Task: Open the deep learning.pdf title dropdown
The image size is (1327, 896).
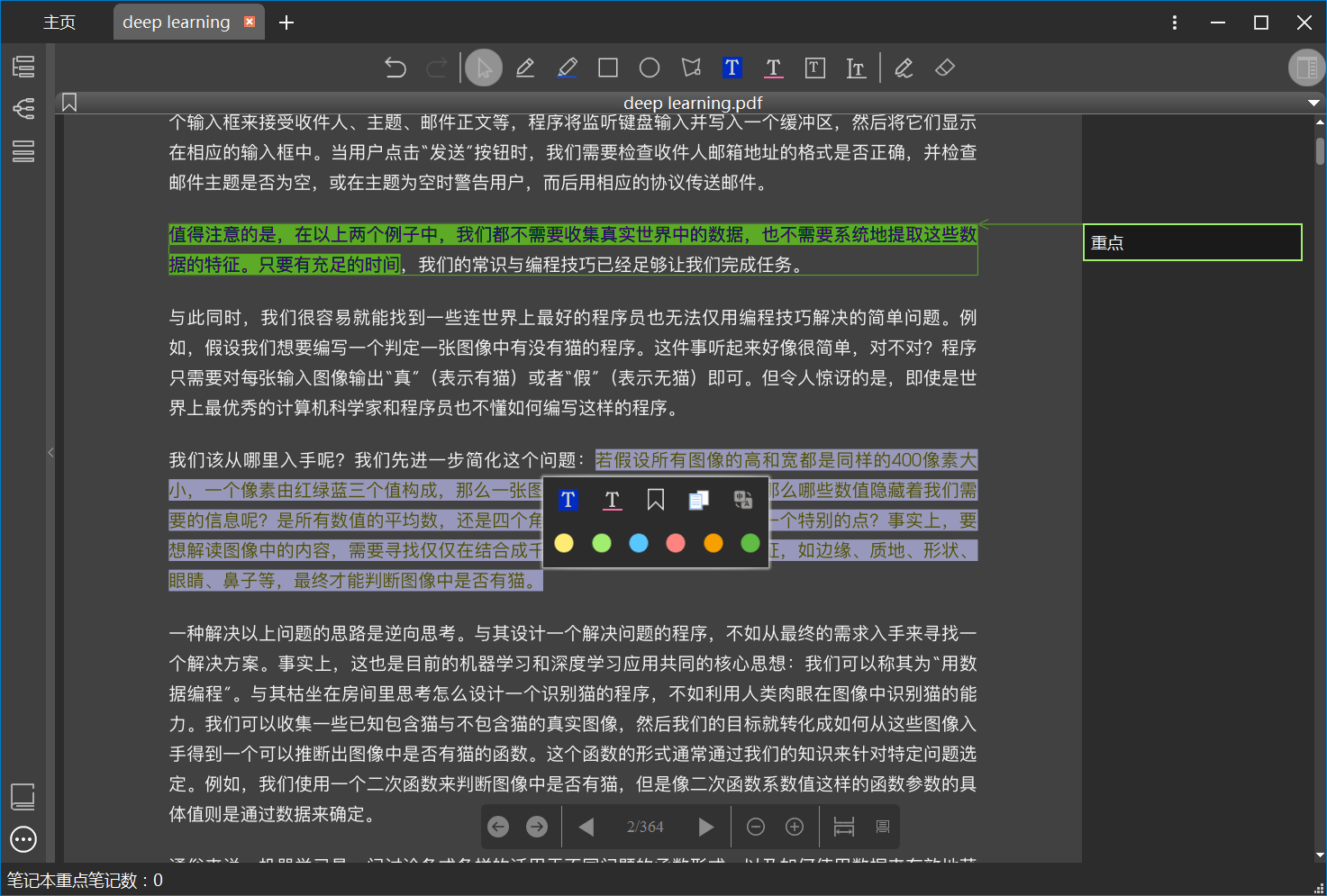Action: (1312, 102)
